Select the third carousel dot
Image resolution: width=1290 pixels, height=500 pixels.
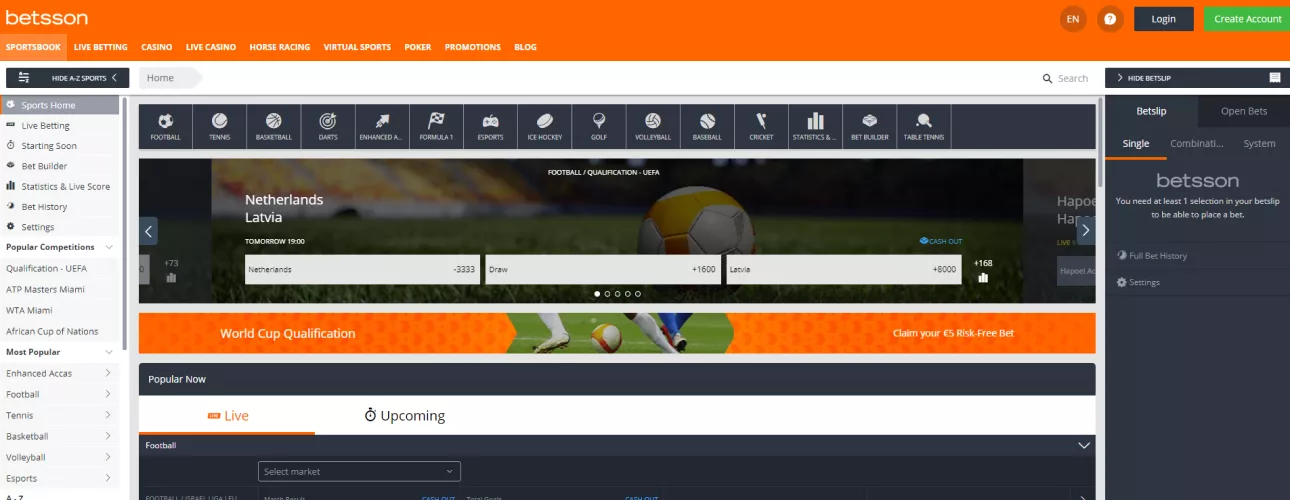click(x=617, y=294)
